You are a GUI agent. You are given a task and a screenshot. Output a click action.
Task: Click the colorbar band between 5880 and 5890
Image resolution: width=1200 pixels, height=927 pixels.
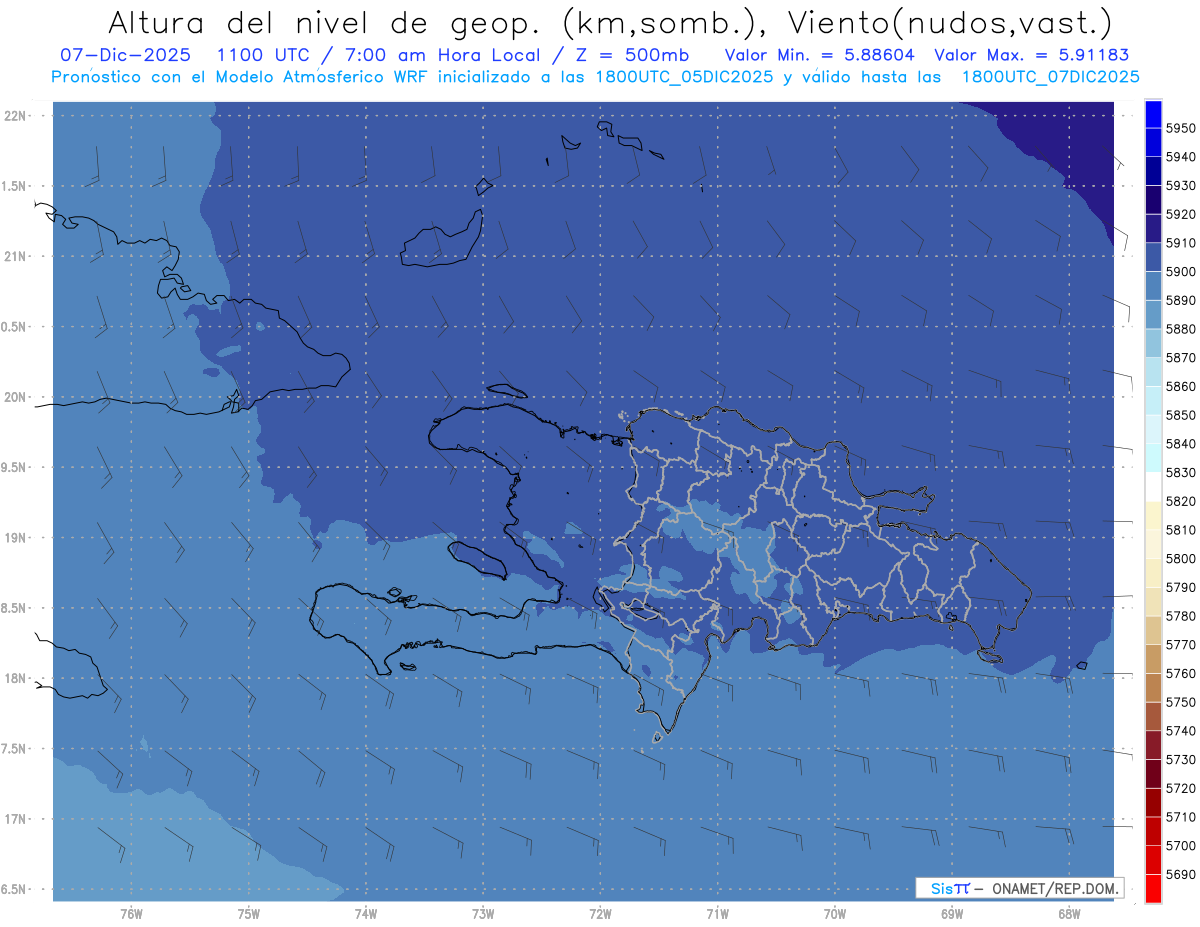point(1153,315)
